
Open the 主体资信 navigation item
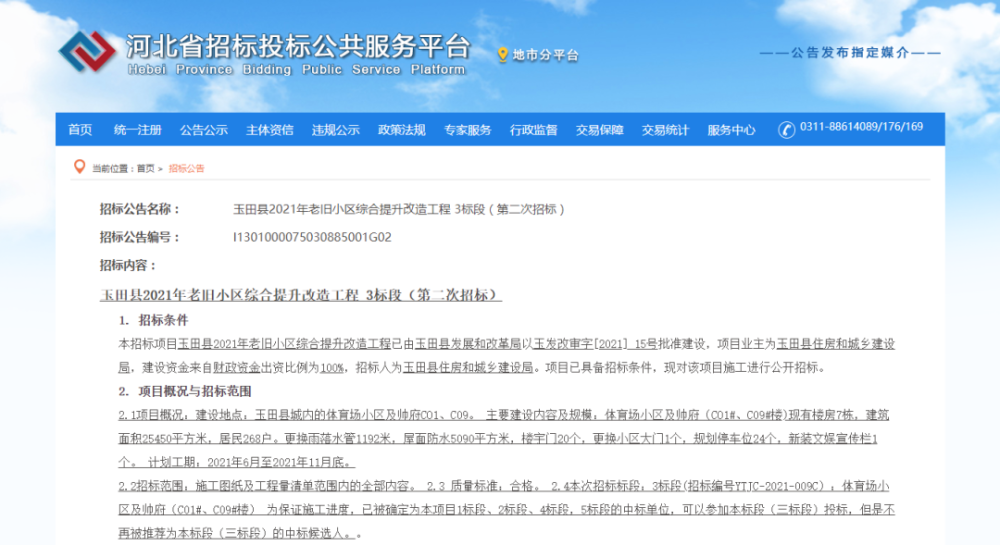point(270,130)
